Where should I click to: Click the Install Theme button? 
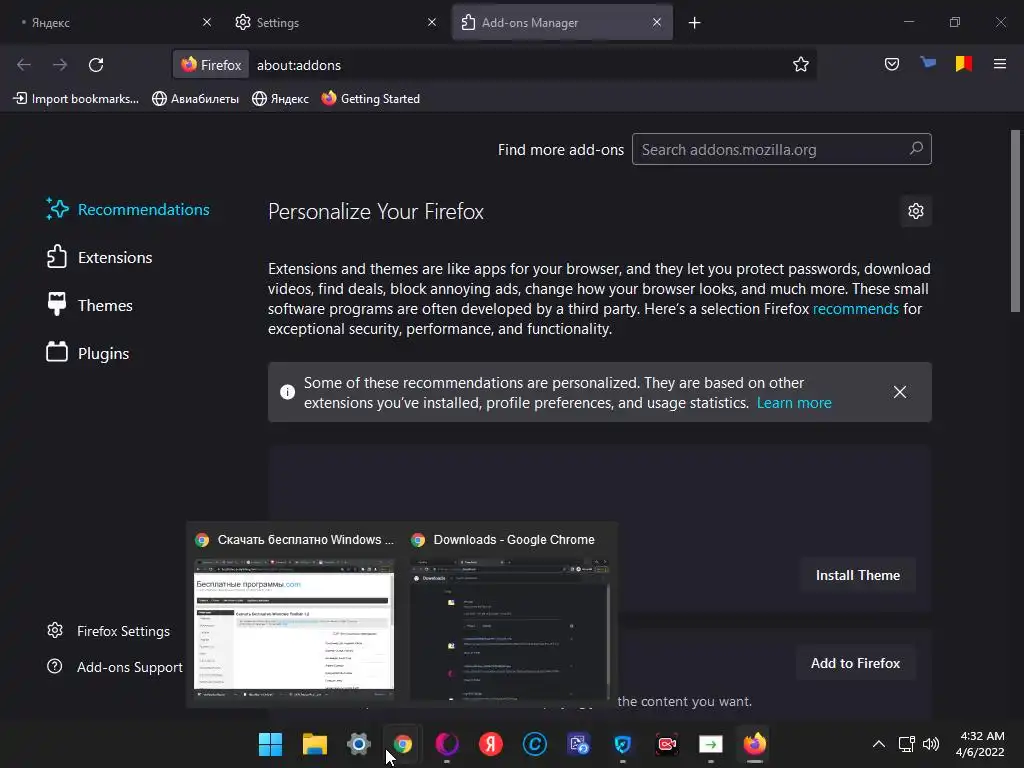pos(857,575)
